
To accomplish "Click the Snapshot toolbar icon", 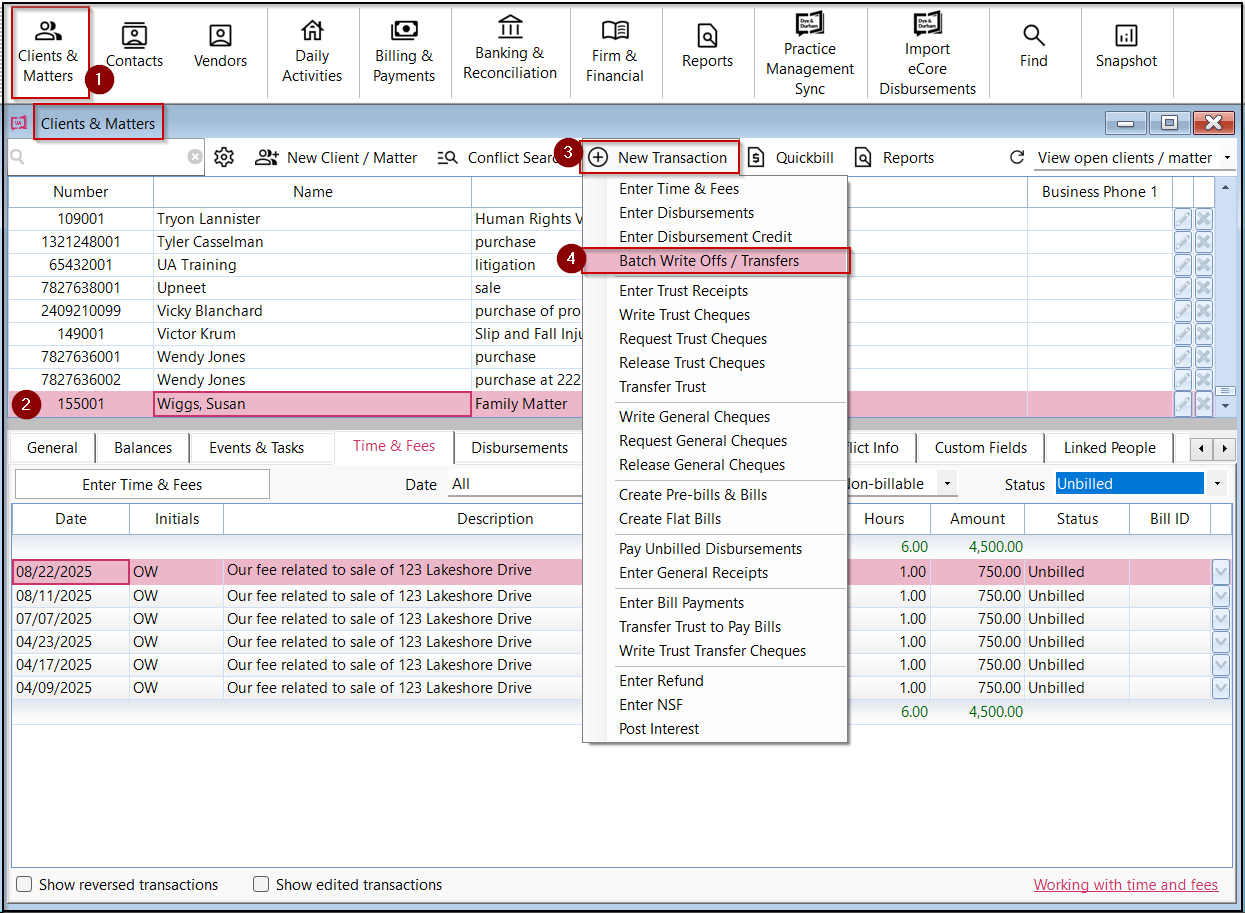I will point(1126,48).
